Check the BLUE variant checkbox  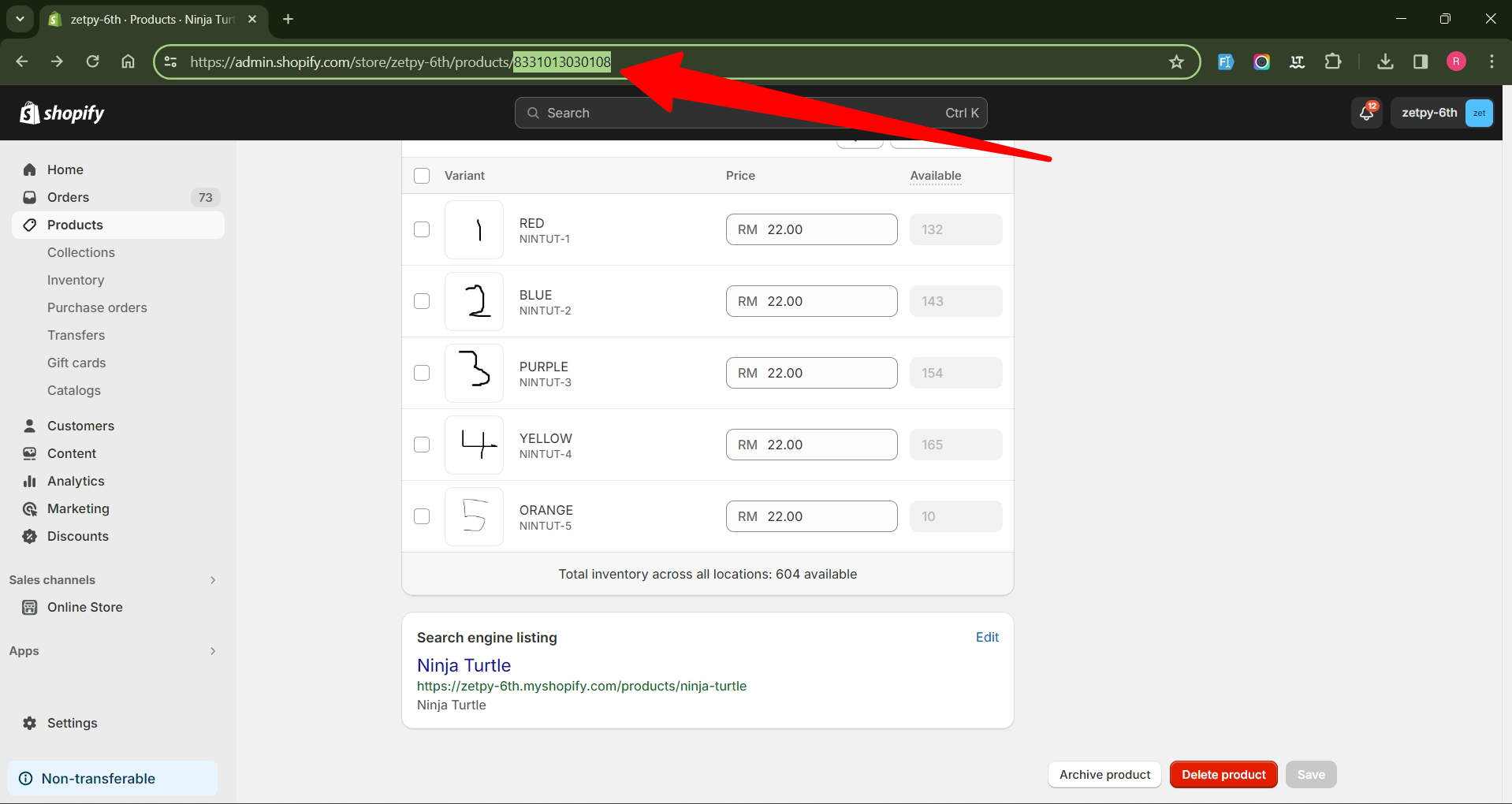tap(422, 301)
